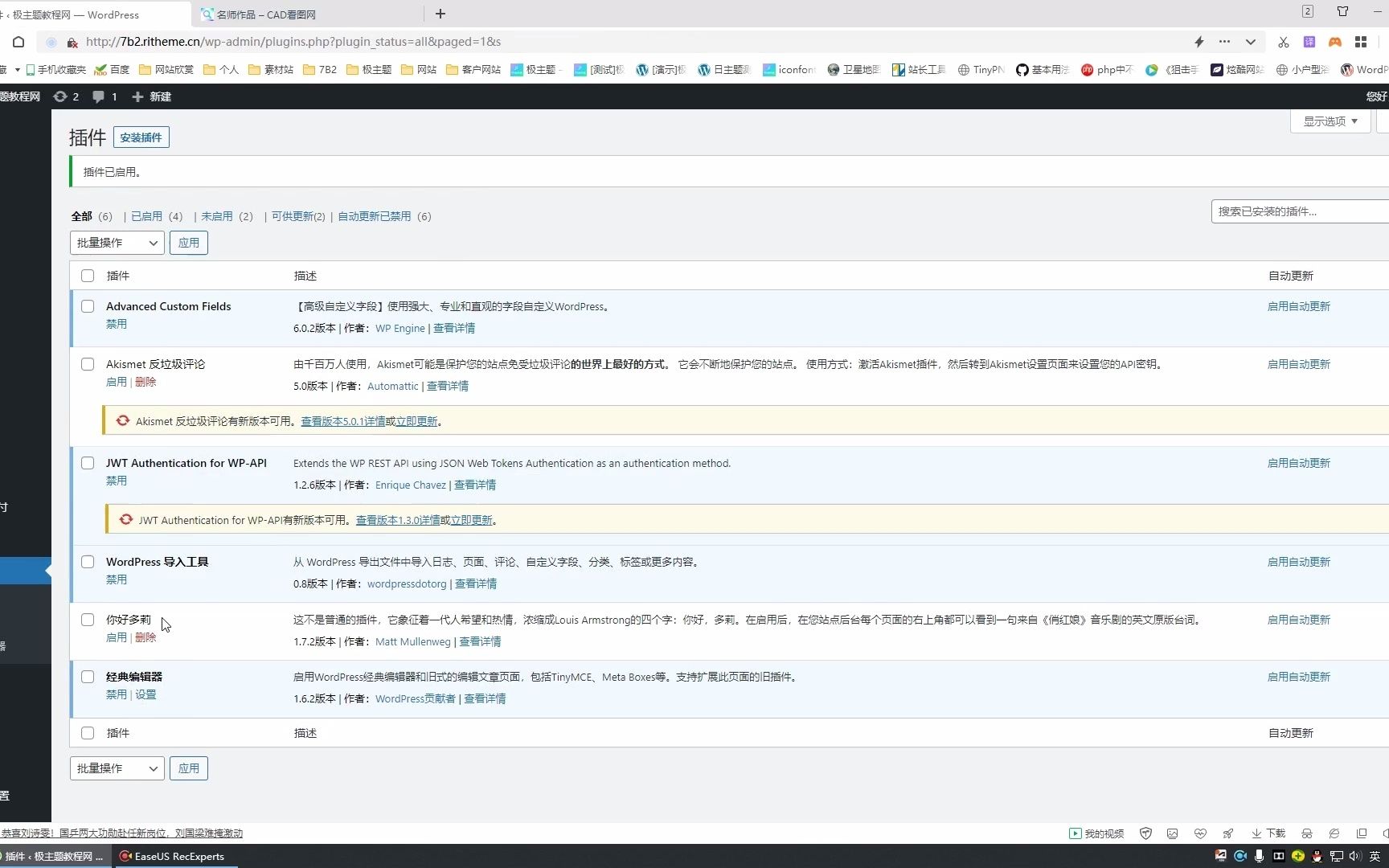
Task: Click 立即更新 in the Akismet update notice
Action: (416, 421)
